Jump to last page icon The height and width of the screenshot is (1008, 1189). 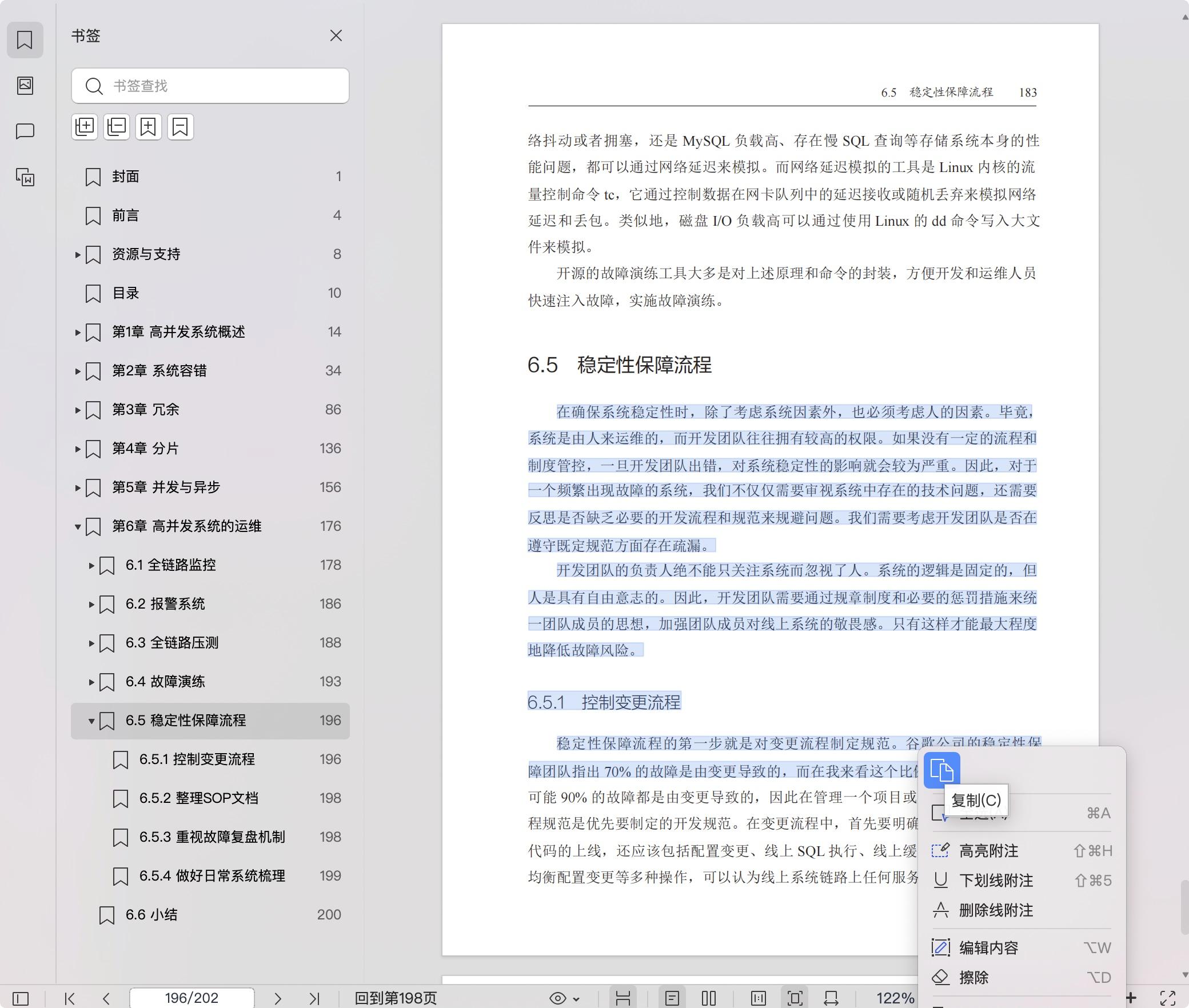click(x=314, y=998)
